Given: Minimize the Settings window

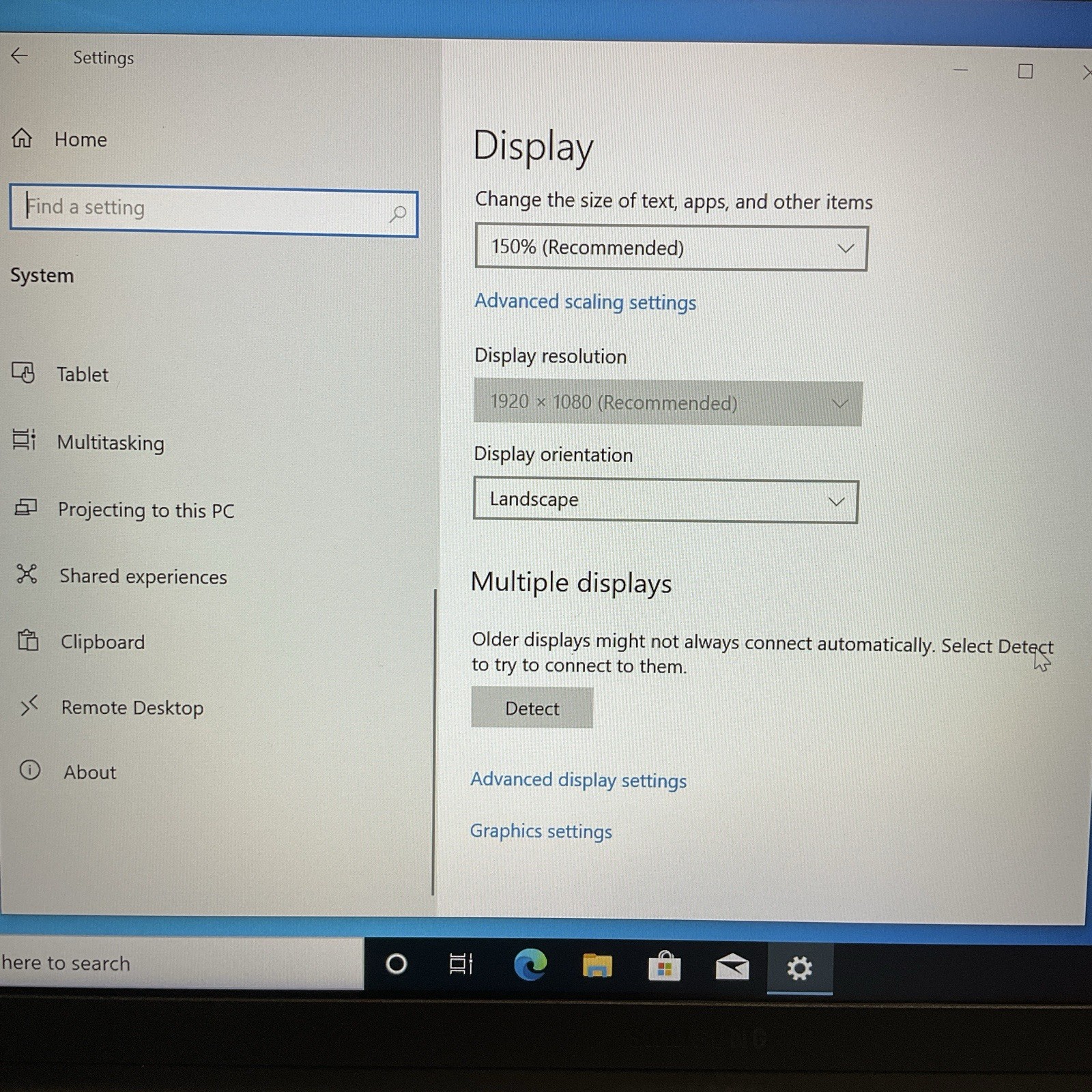Looking at the screenshot, I should click(x=960, y=70).
